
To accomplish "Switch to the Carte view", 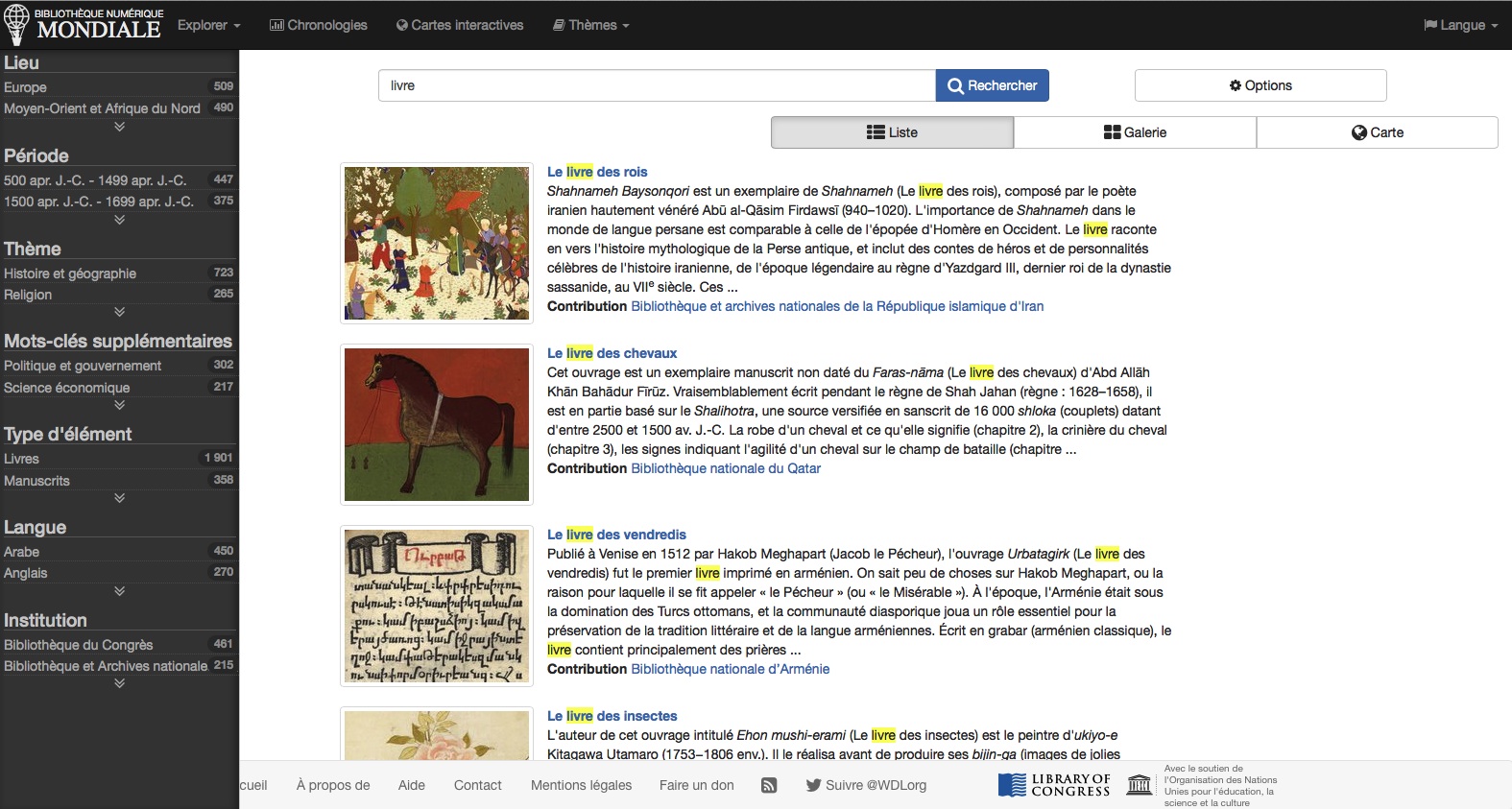I will tap(1377, 132).
